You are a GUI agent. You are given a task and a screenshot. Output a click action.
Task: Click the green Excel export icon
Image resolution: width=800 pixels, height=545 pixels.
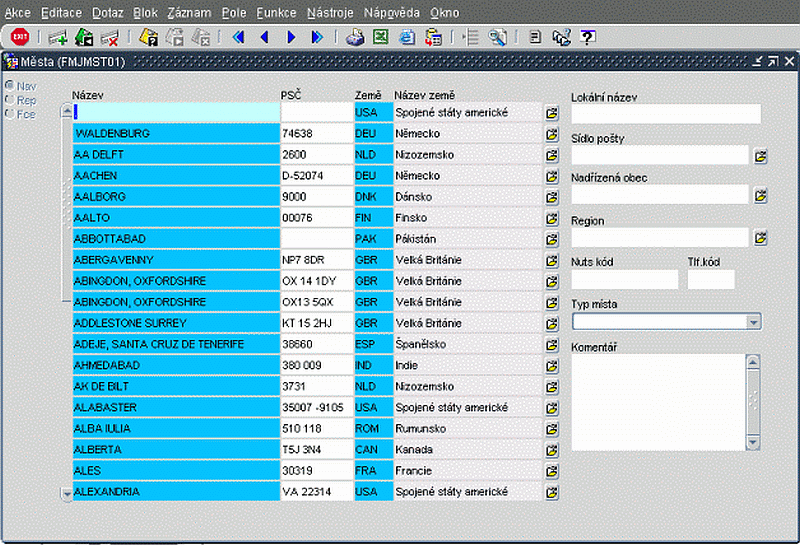coord(381,37)
